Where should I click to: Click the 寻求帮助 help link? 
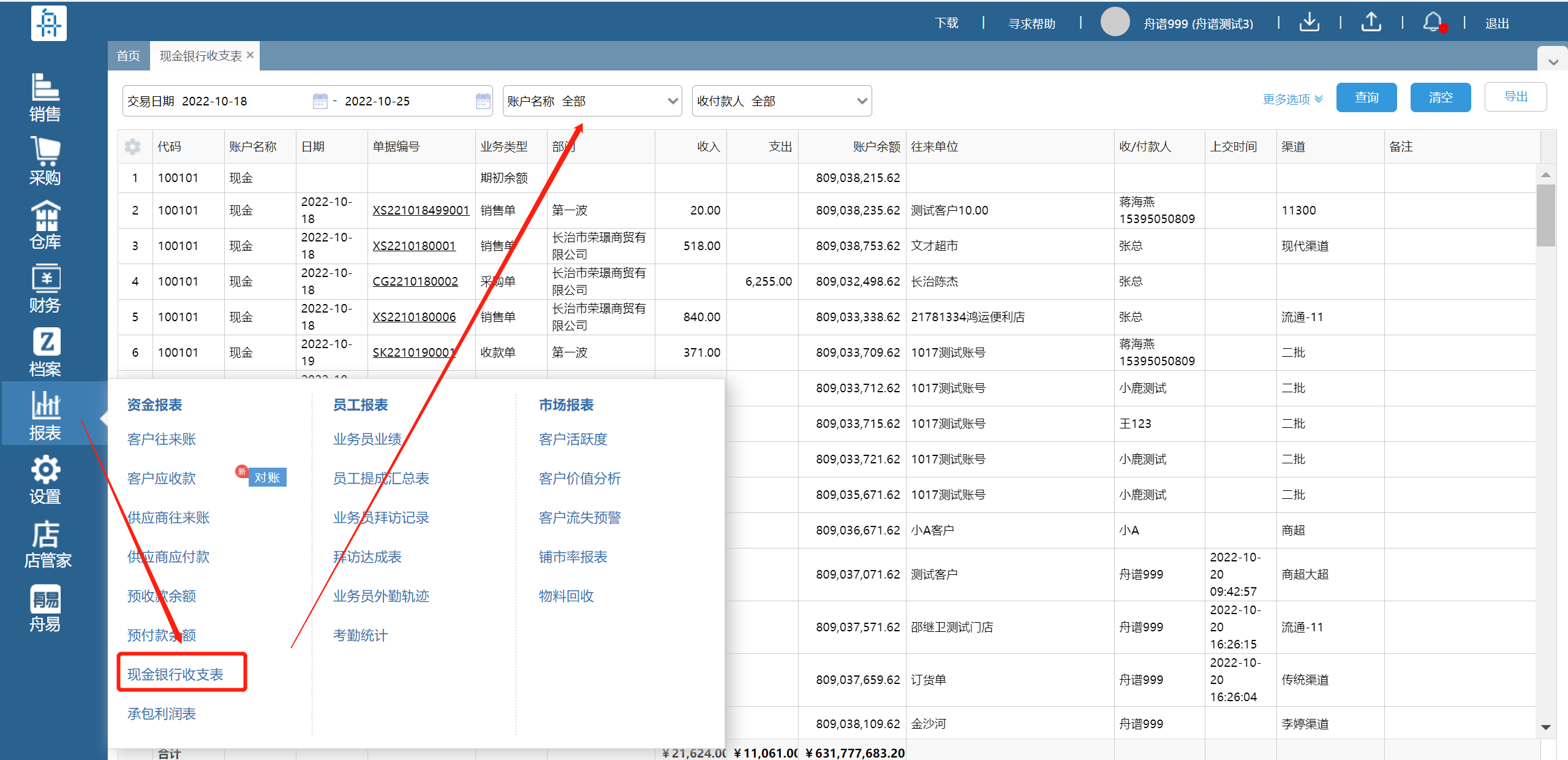click(x=1032, y=23)
